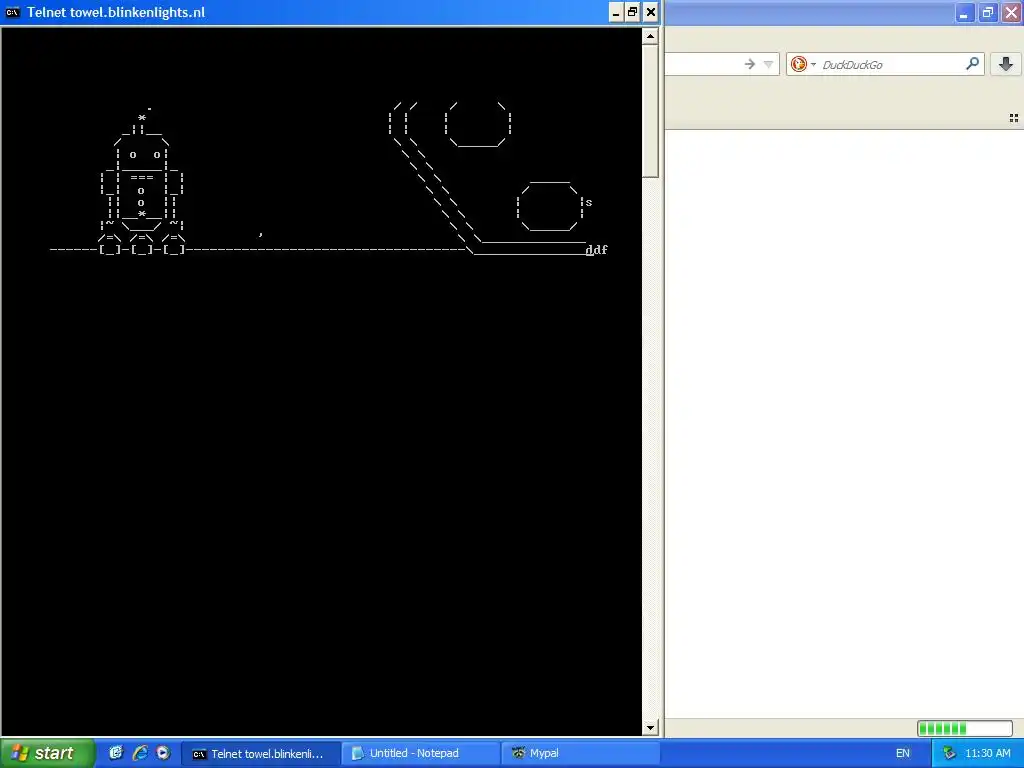Click the 'ddf' text in the Telnet window
The image size is (1024, 768).
(596, 249)
